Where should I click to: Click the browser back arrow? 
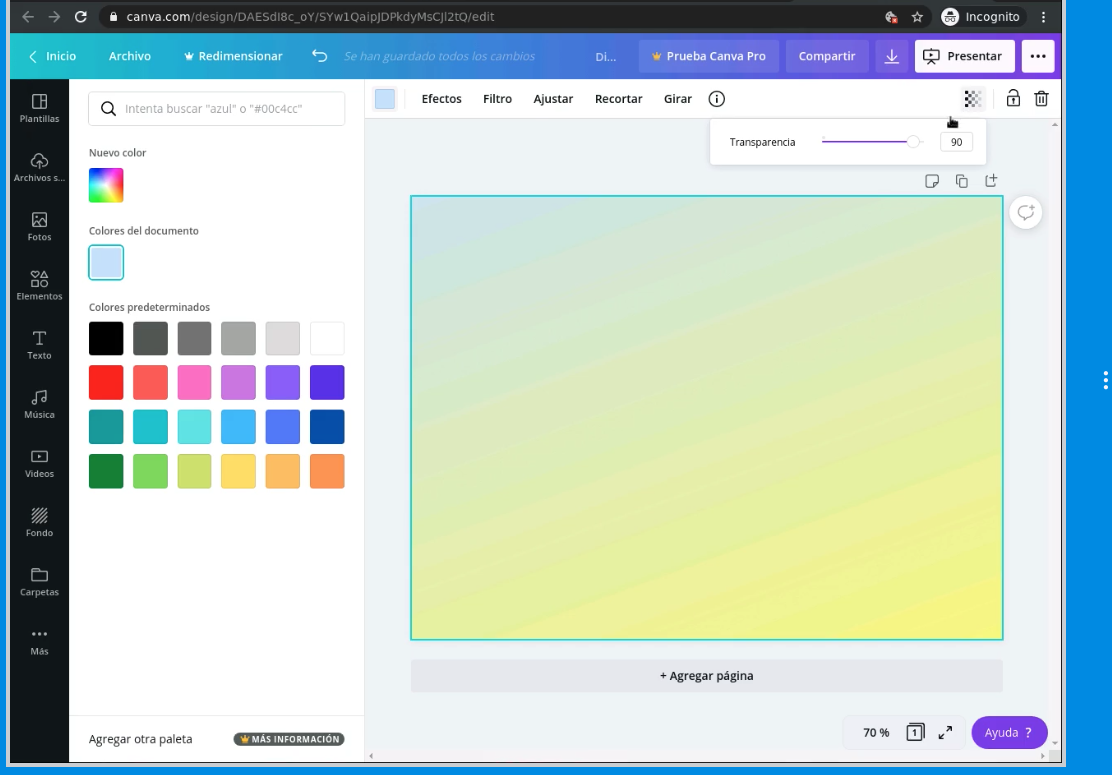pyautogui.click(x=28, y=16)
